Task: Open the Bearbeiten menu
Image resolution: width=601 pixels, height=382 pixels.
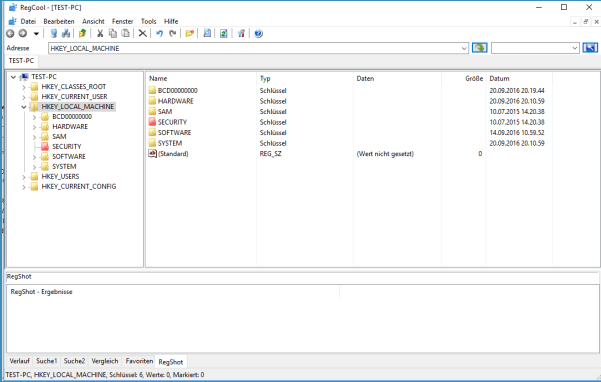Action: point(59,21)
